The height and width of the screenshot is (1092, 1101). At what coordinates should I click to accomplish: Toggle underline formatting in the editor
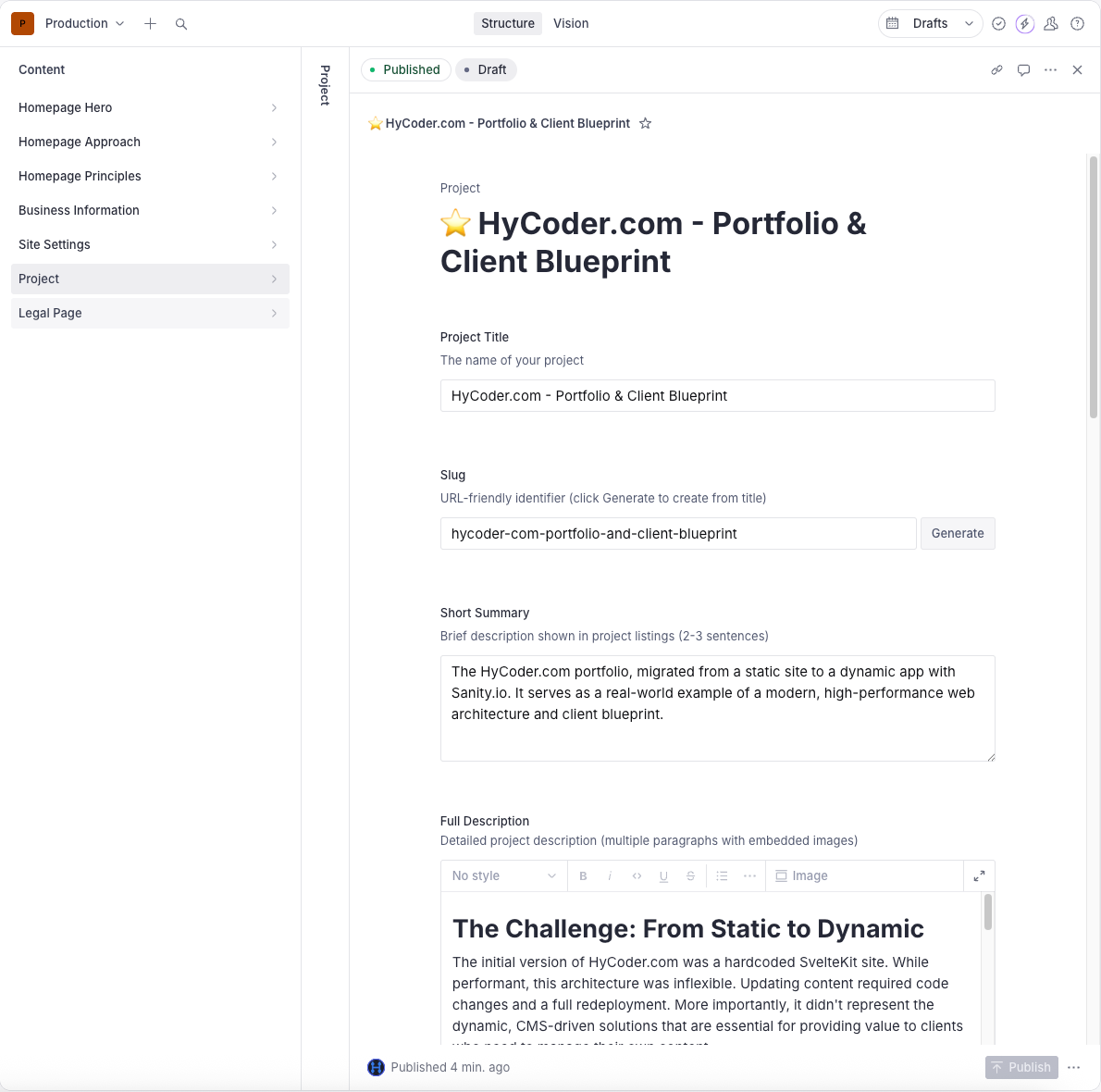pyautogui.click(x=663, y=875)
